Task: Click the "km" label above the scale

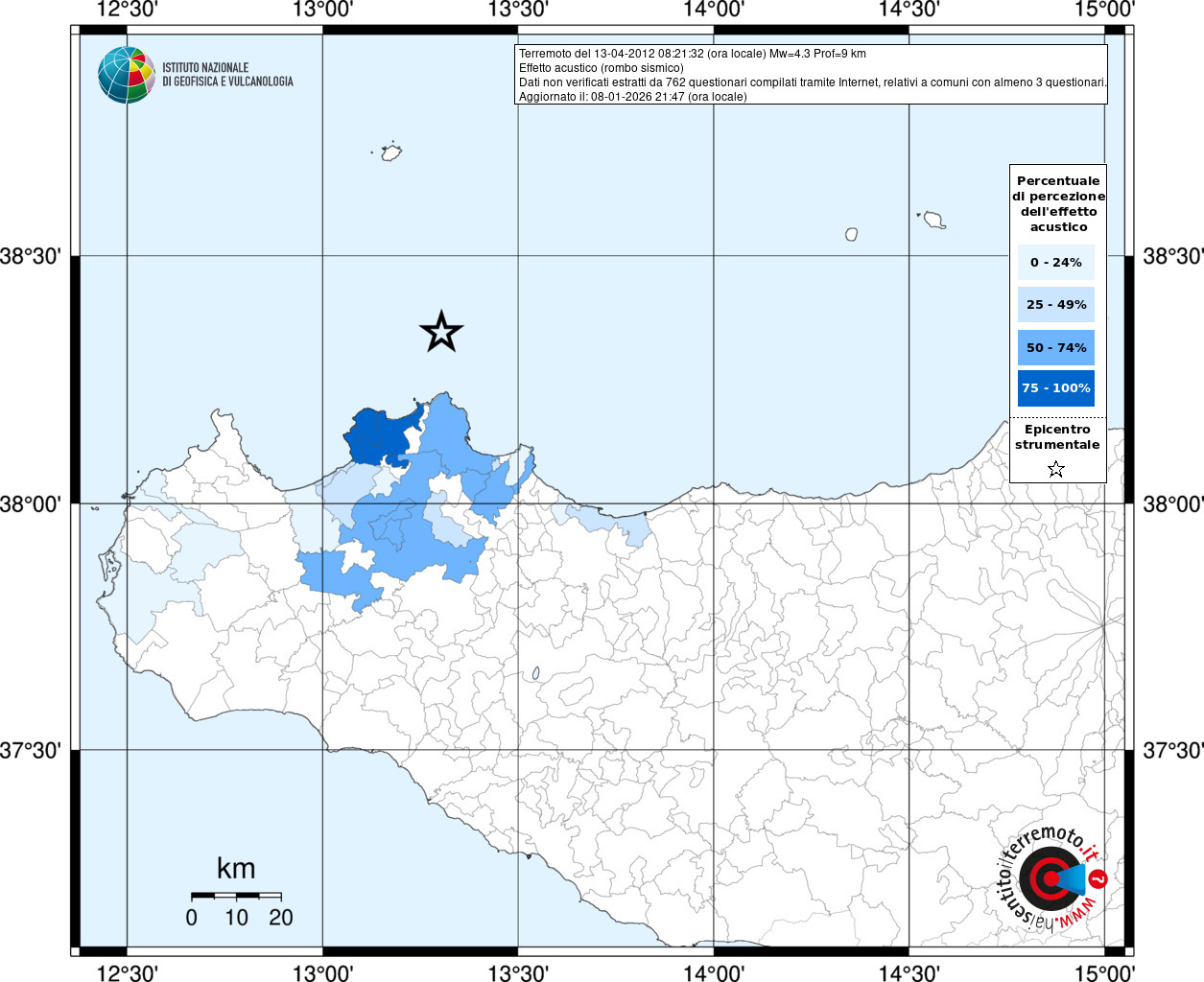Action: (236, 869)
